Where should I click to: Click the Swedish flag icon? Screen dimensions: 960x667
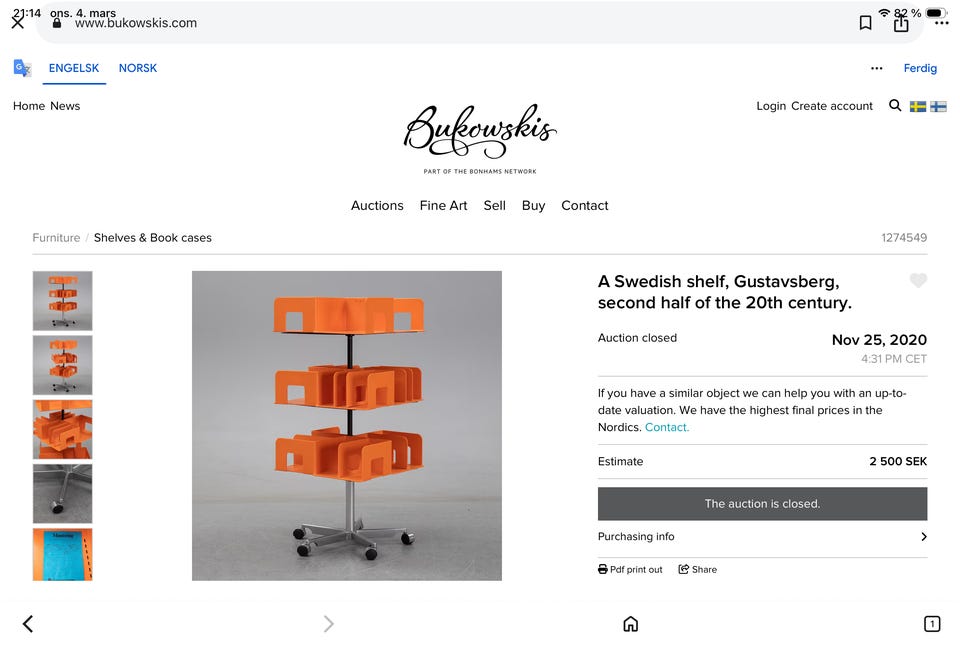click(x=917, y=105)
